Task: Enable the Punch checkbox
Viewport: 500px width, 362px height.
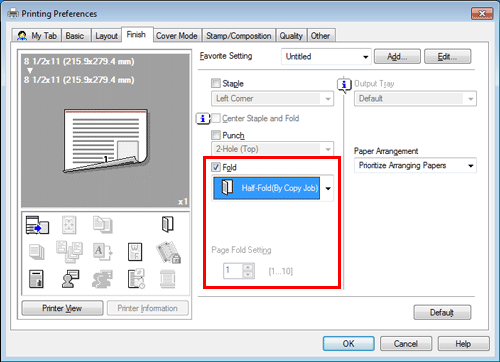Action: pos(216,135)
